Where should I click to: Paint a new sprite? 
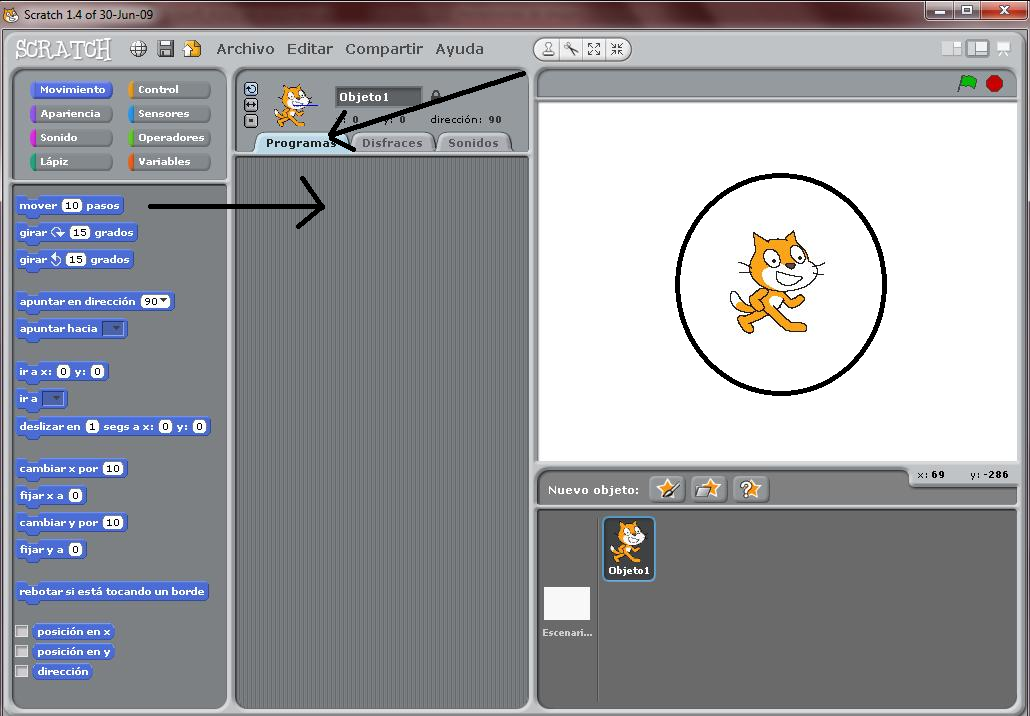click(667, 489)
